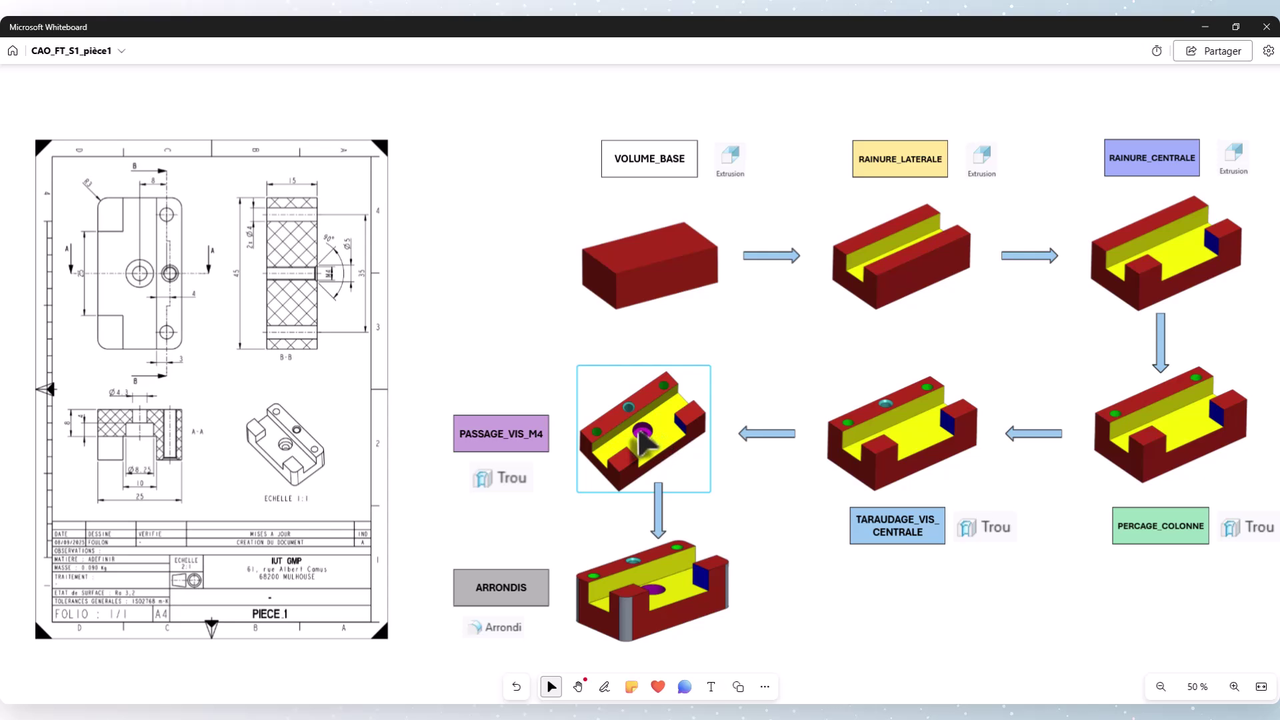
Task: Click the Partager button
Action: (x=1212, y=51)
